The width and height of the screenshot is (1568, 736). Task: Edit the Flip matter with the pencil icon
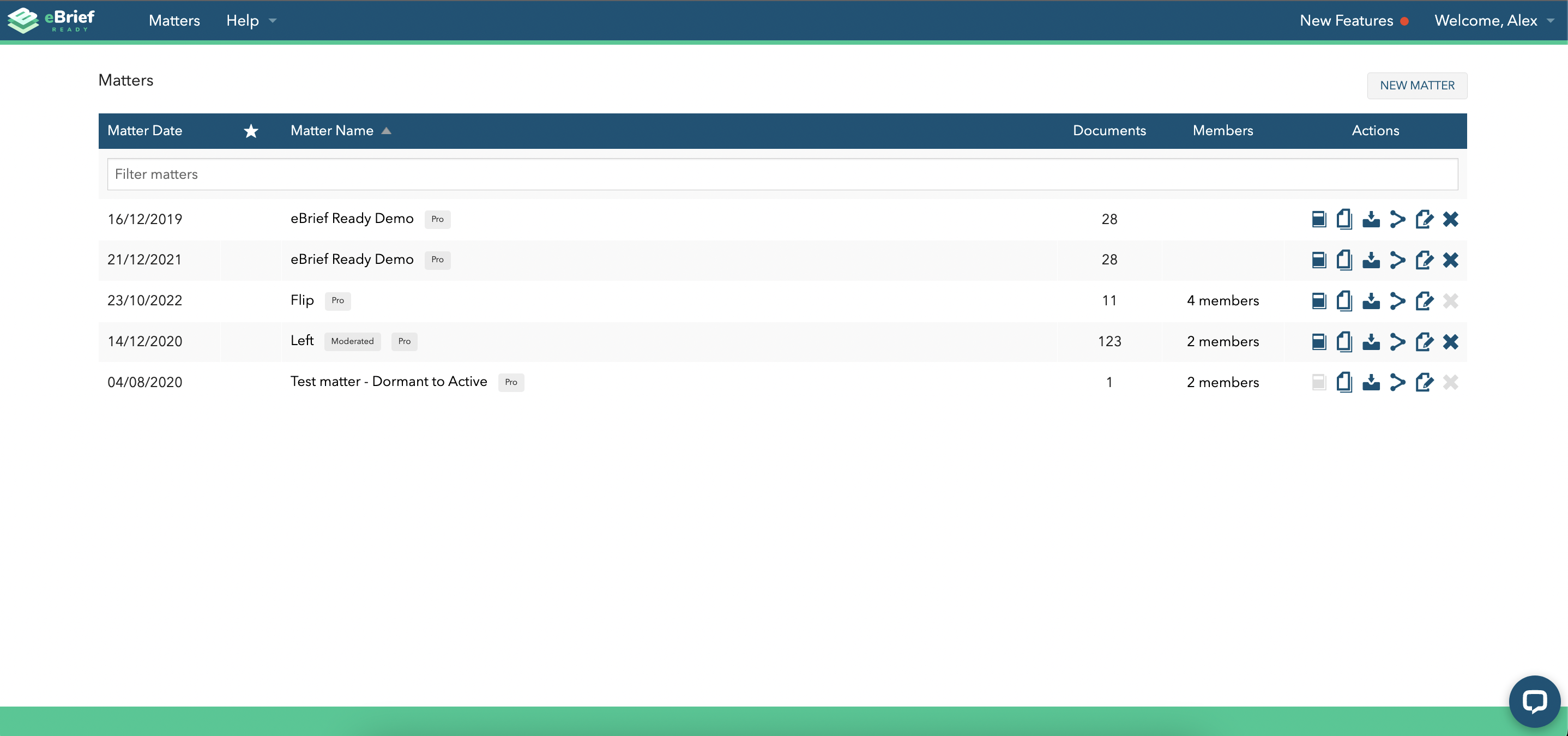pos(1425,300)
